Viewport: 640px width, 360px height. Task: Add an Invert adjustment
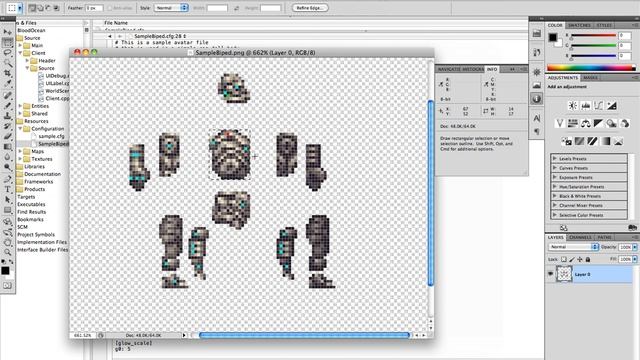[567, 141]
